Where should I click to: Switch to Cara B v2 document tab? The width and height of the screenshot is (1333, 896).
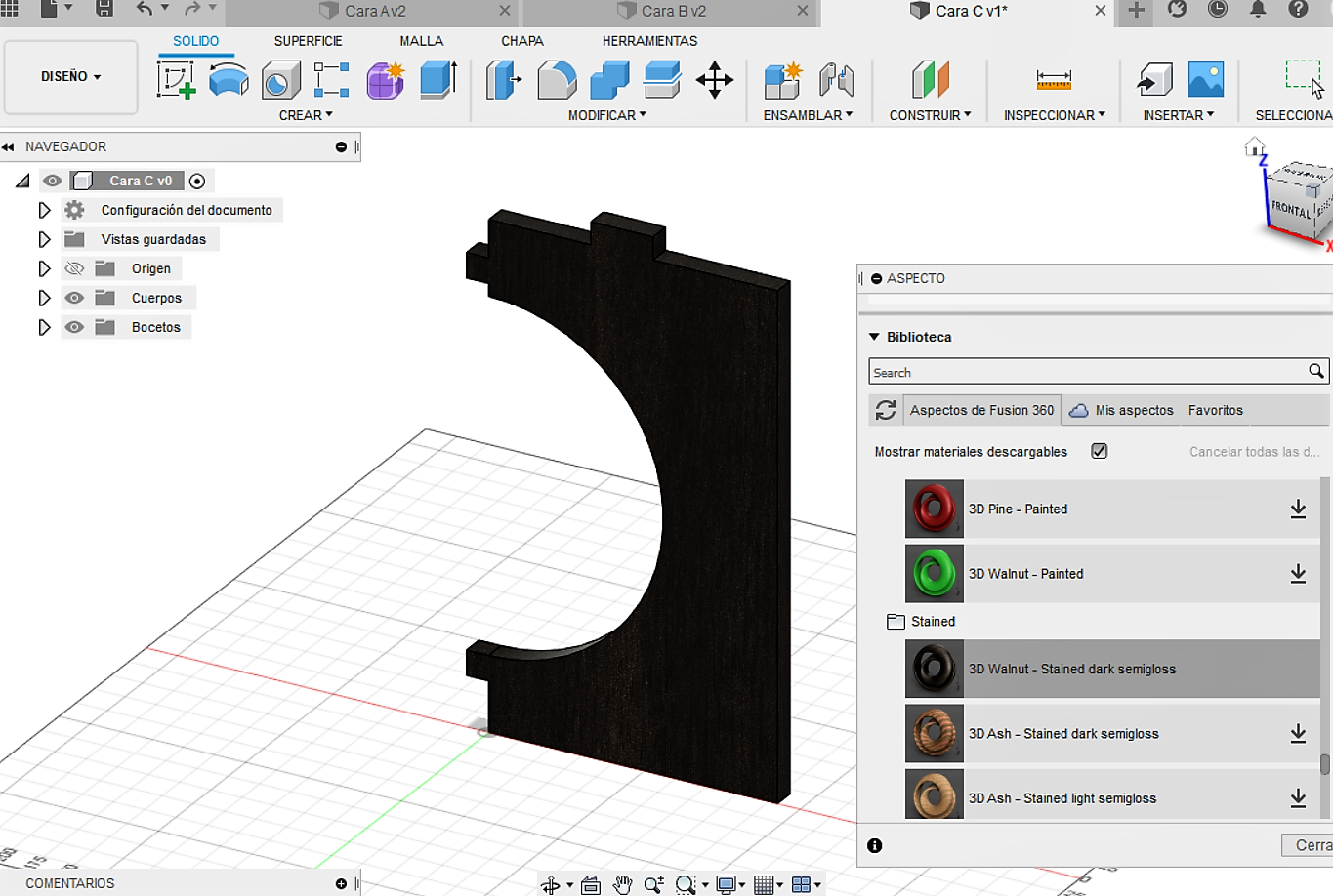pos(673,11)
